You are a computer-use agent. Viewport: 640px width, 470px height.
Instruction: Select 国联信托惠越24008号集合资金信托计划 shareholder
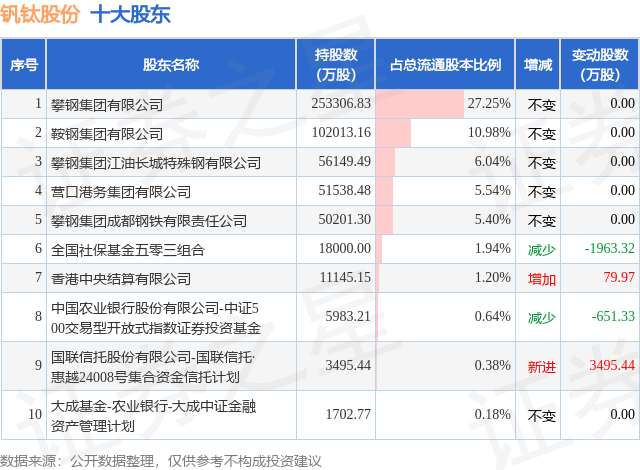click(153, 367)
